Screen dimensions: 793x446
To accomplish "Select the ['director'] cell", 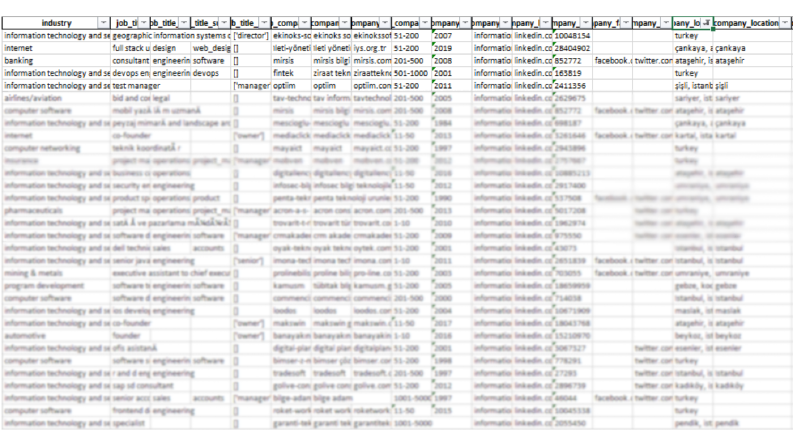I will [251, 36].
